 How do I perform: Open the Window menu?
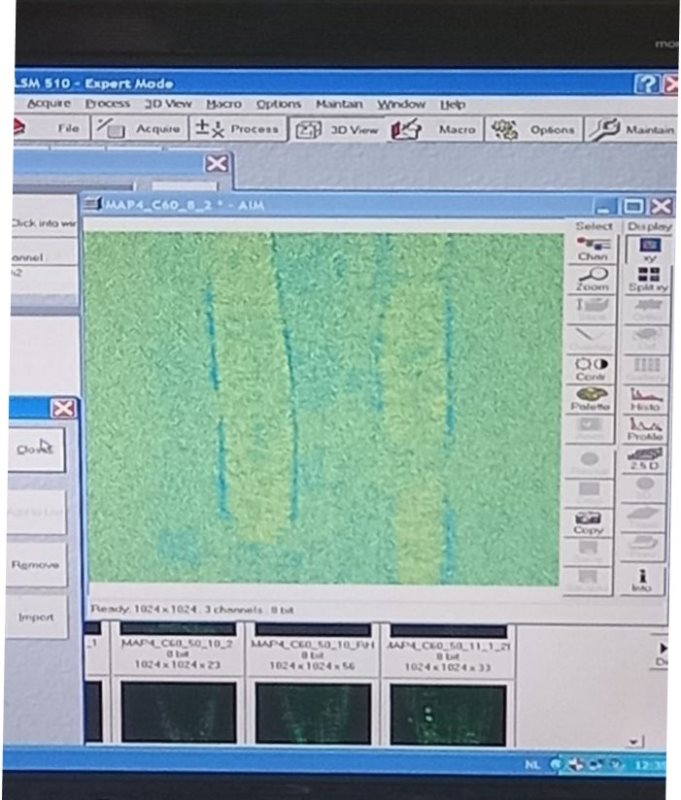[x=400, y=104]
